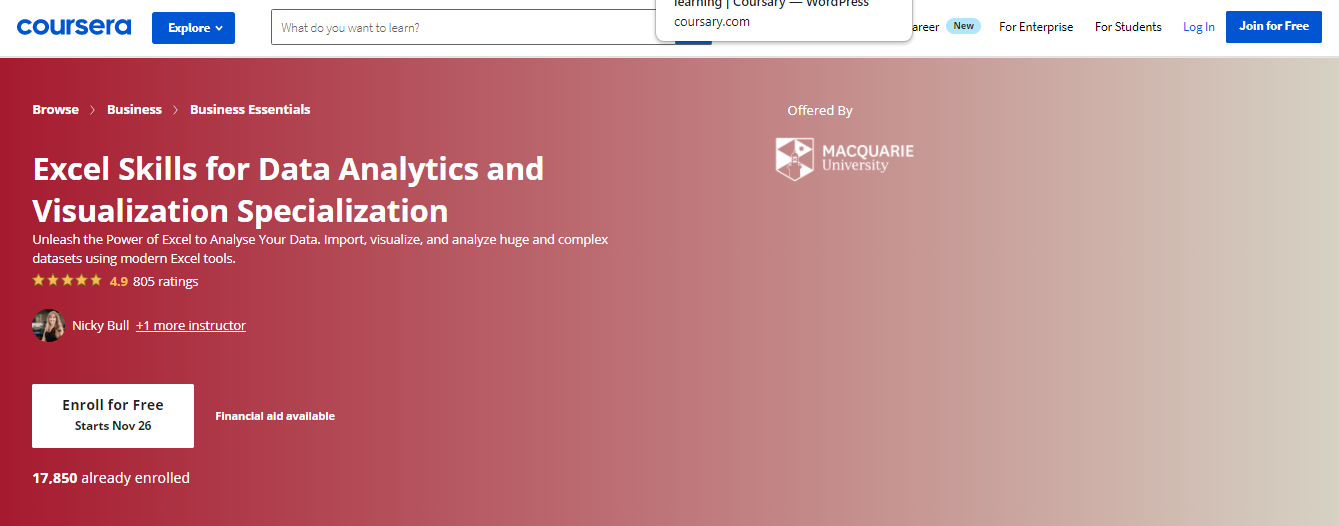Click the five-star rating icons
Image resolution: width=1339 pixels, height=526 pixels.
[x=67, y=281]
